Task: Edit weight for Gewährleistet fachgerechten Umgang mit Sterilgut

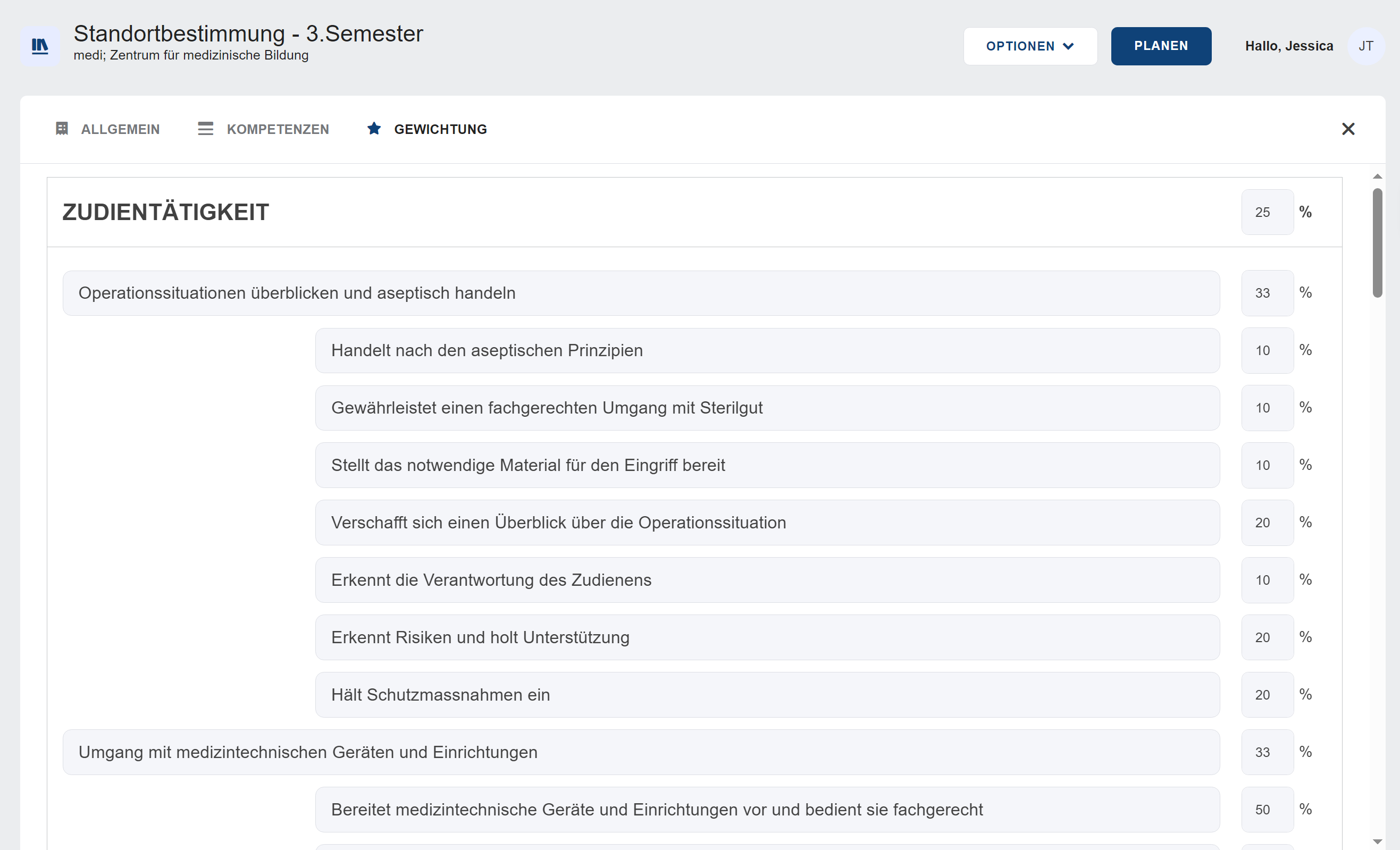Action: pyautogui.click(x=1267, y=408)
